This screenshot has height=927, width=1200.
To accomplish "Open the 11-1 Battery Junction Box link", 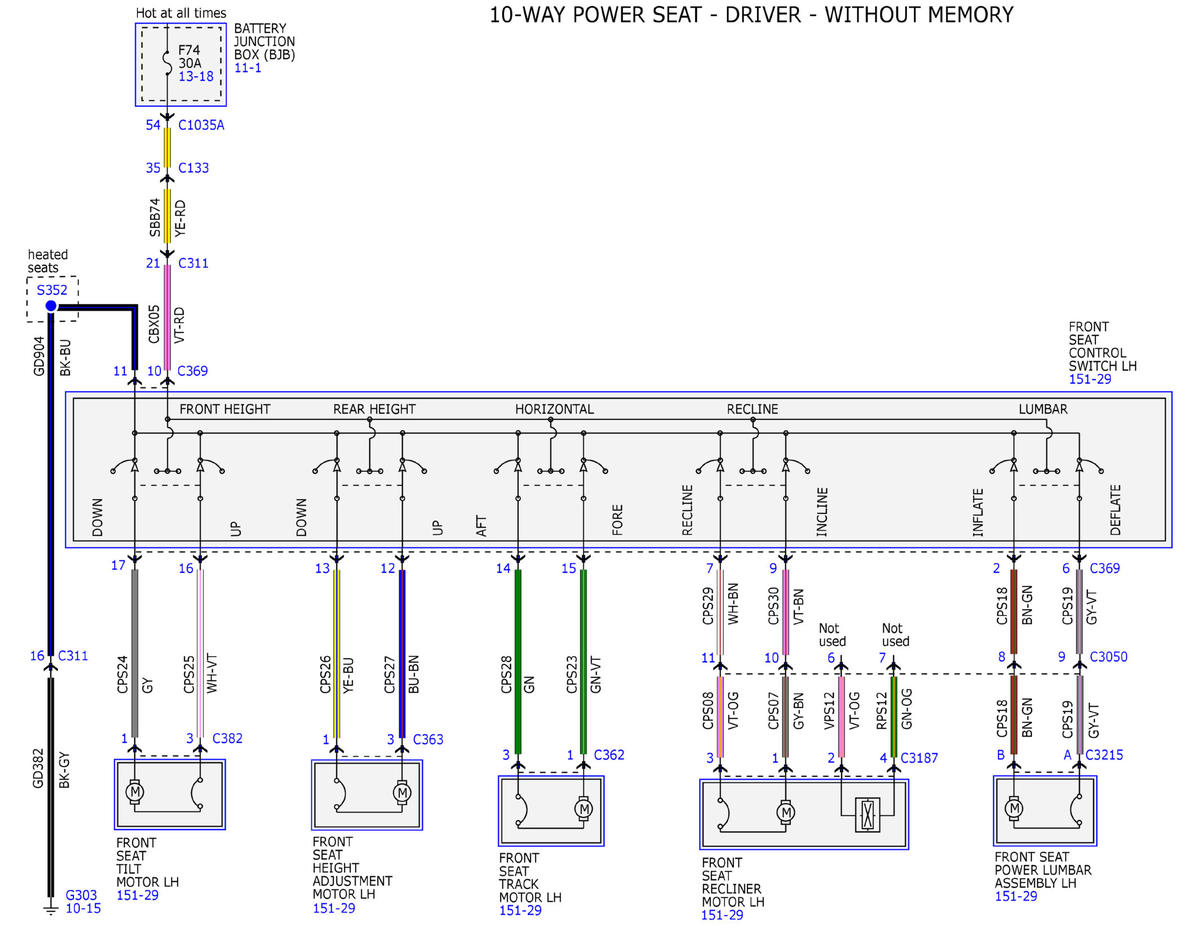I will click(x=246, y=68).
